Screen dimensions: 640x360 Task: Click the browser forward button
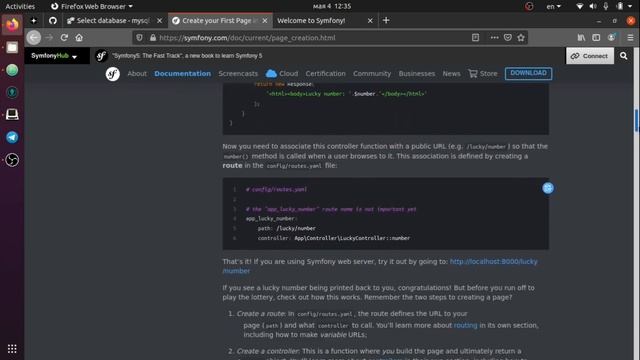tap(49, 38)
